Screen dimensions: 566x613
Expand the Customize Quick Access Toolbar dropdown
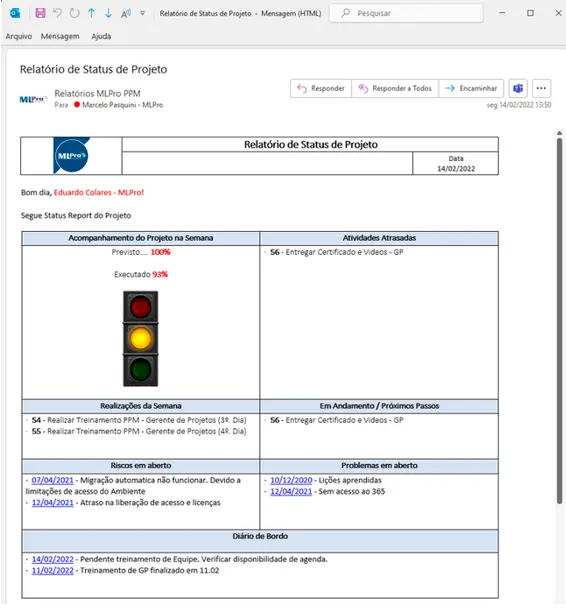(x=143, y=13)
